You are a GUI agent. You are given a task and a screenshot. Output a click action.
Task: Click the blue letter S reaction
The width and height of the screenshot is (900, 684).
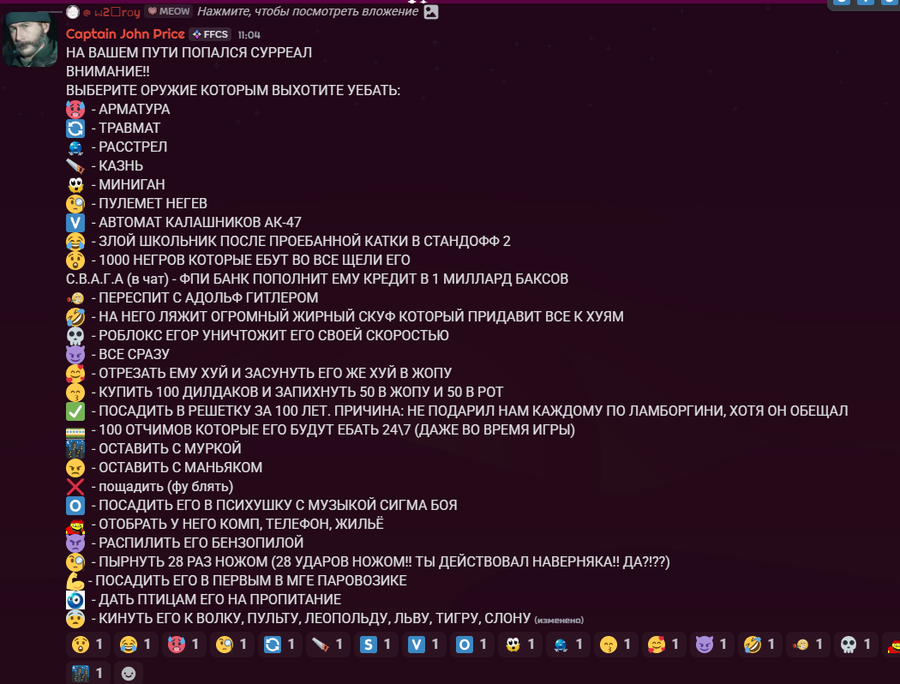375,644
